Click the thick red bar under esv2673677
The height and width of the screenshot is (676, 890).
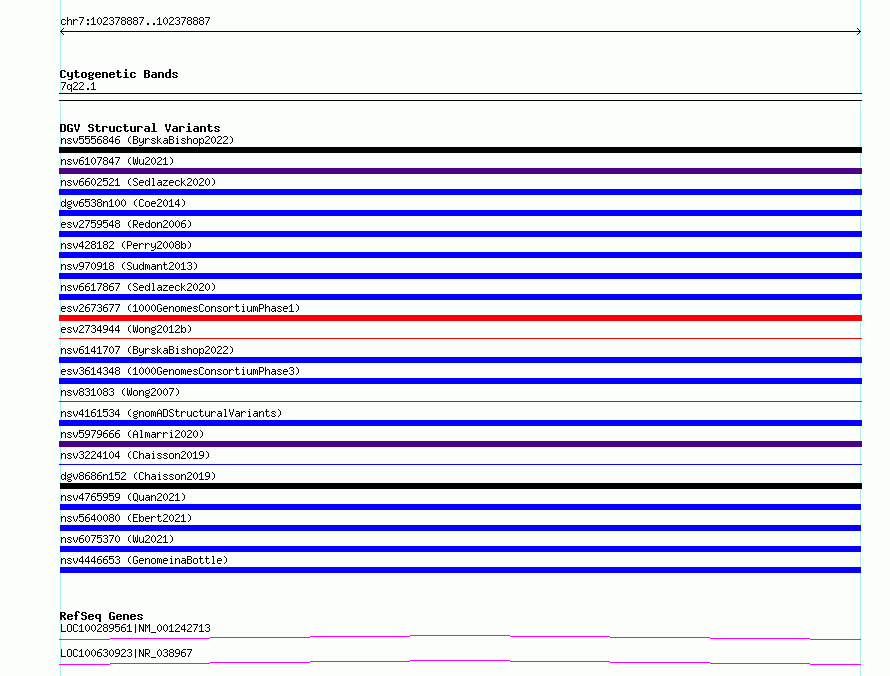coord(460,318)
